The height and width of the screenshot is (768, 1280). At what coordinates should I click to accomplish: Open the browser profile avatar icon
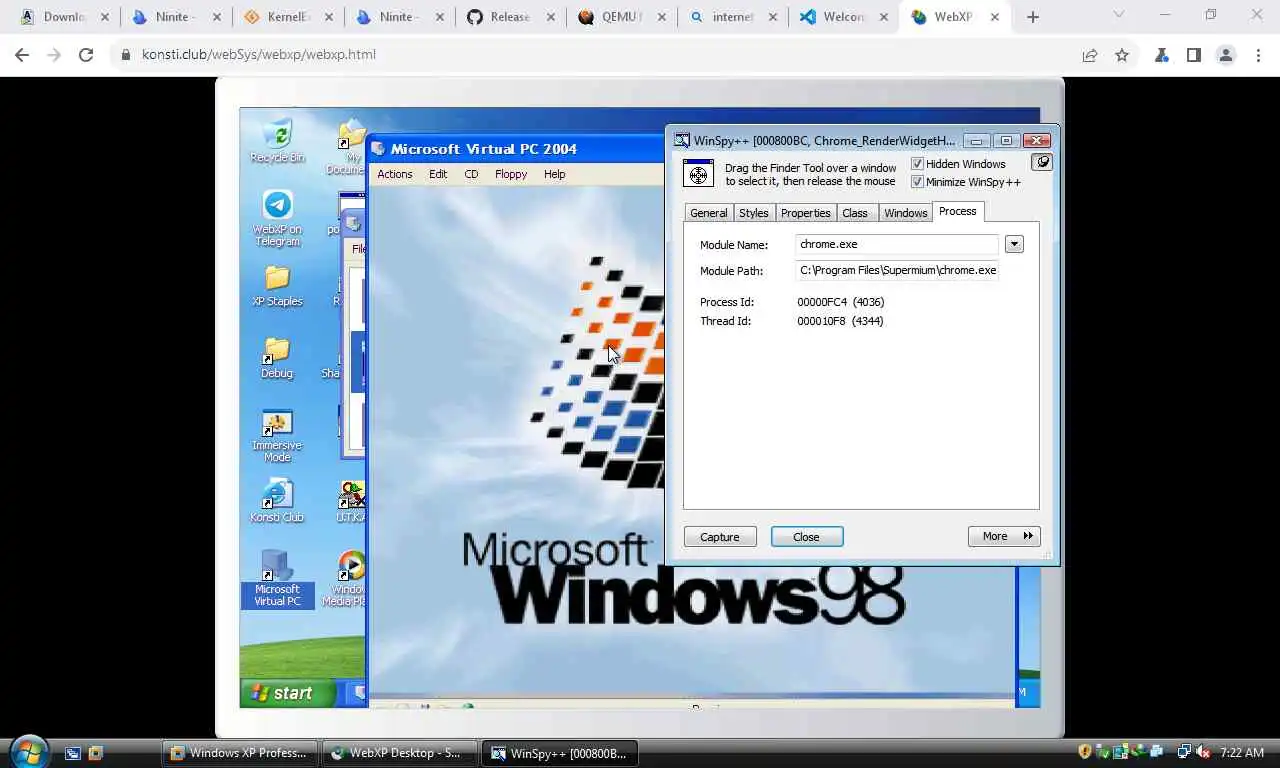coord(1226,55)
